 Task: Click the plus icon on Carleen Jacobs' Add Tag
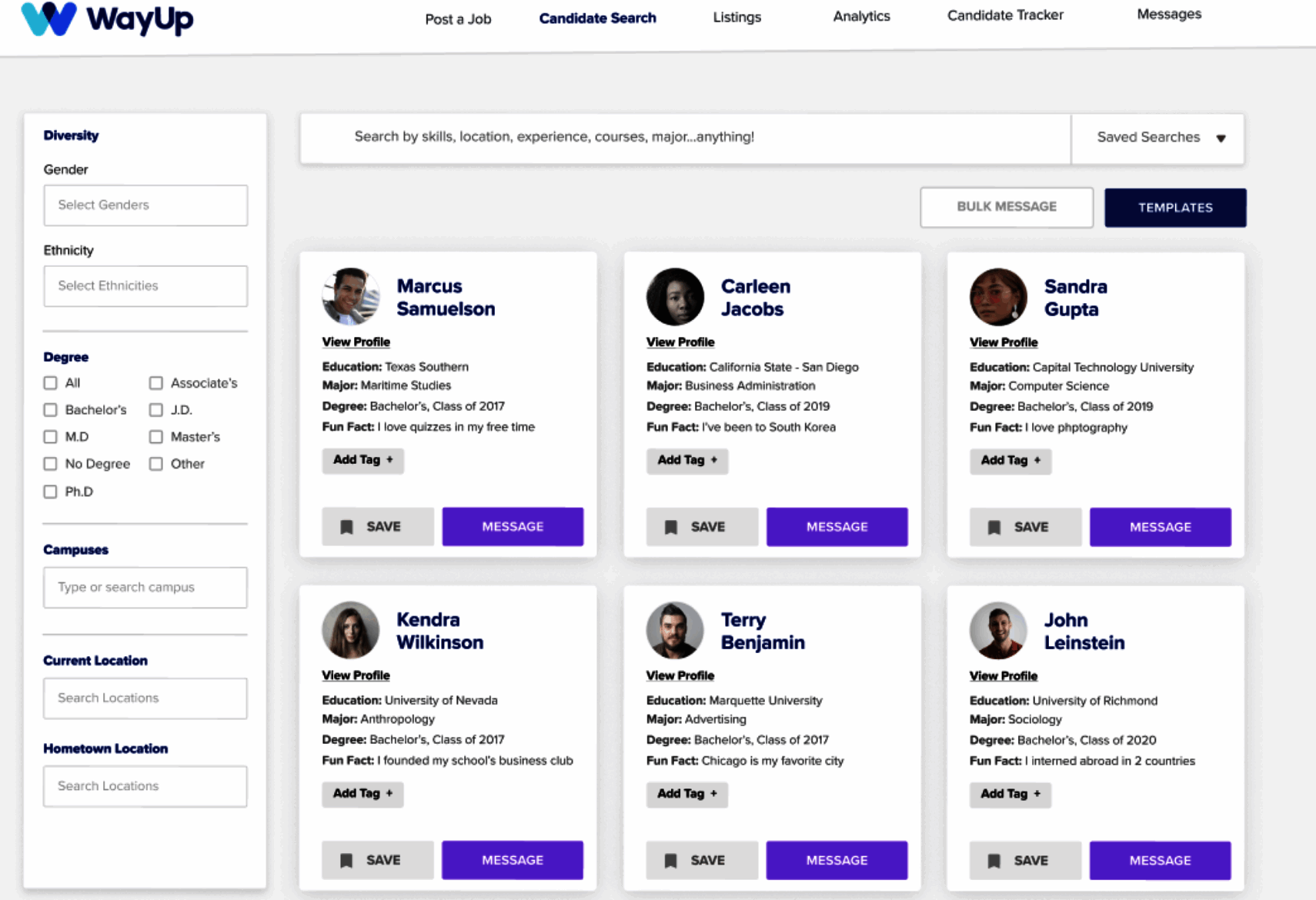pyautogui.click(x=714, y=461)
